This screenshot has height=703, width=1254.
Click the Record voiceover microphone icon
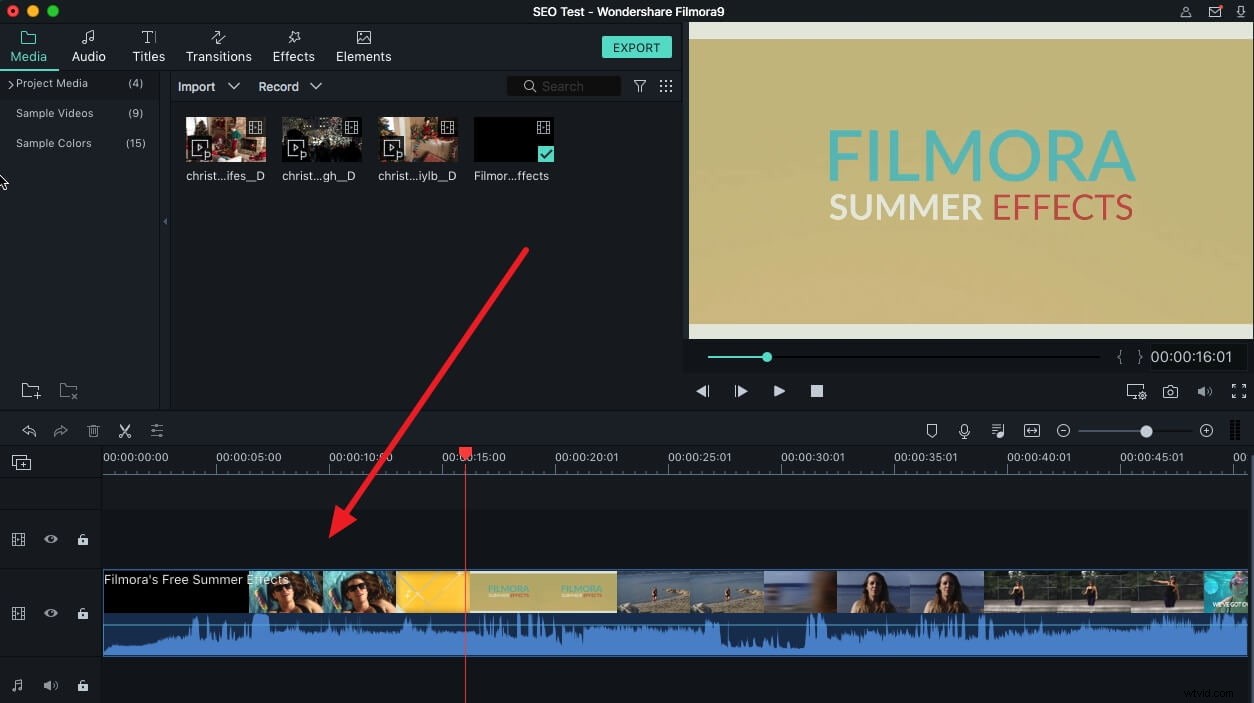963,430
